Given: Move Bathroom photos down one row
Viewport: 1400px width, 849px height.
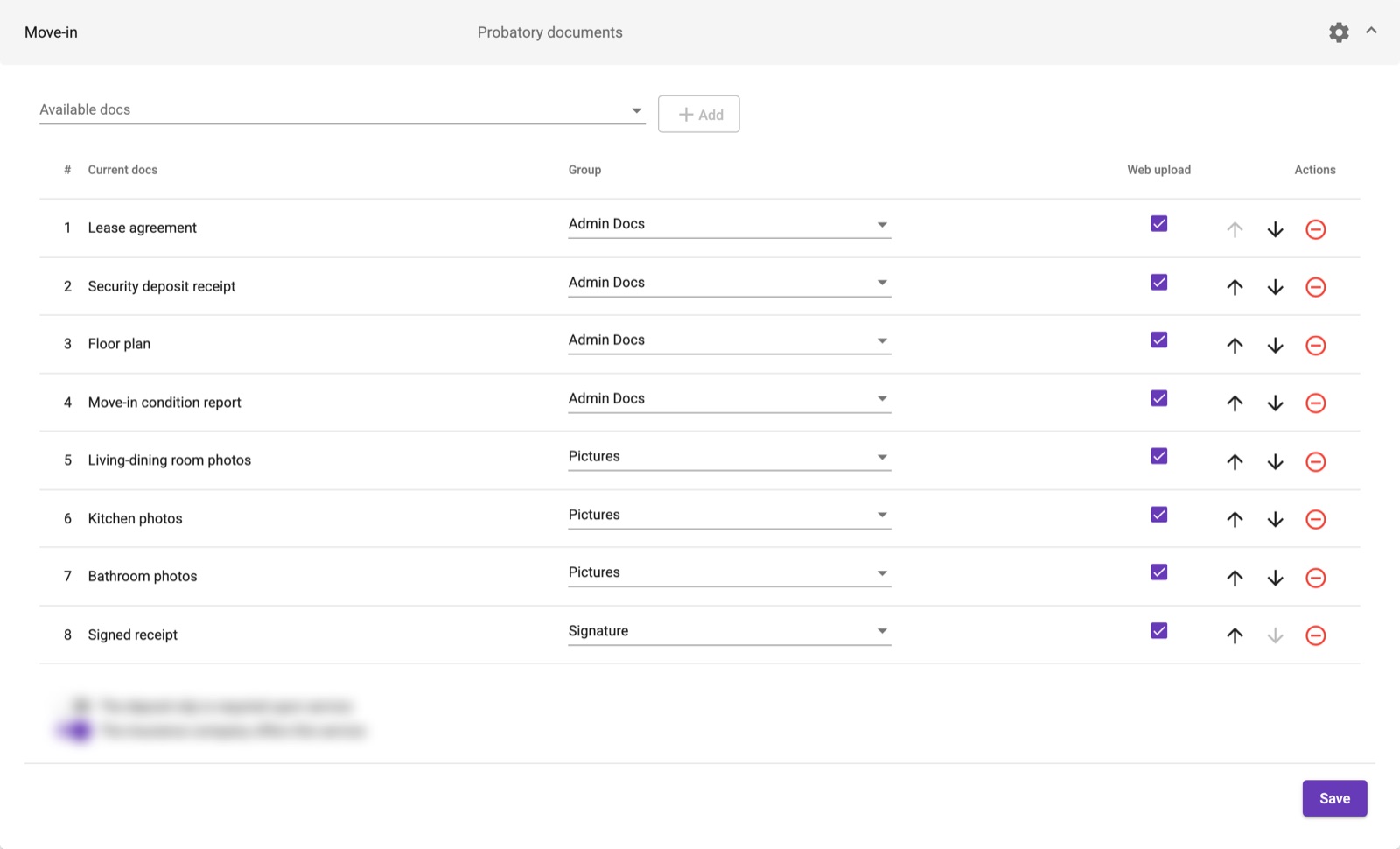Looking at the screenshot, I should 1275,578.
